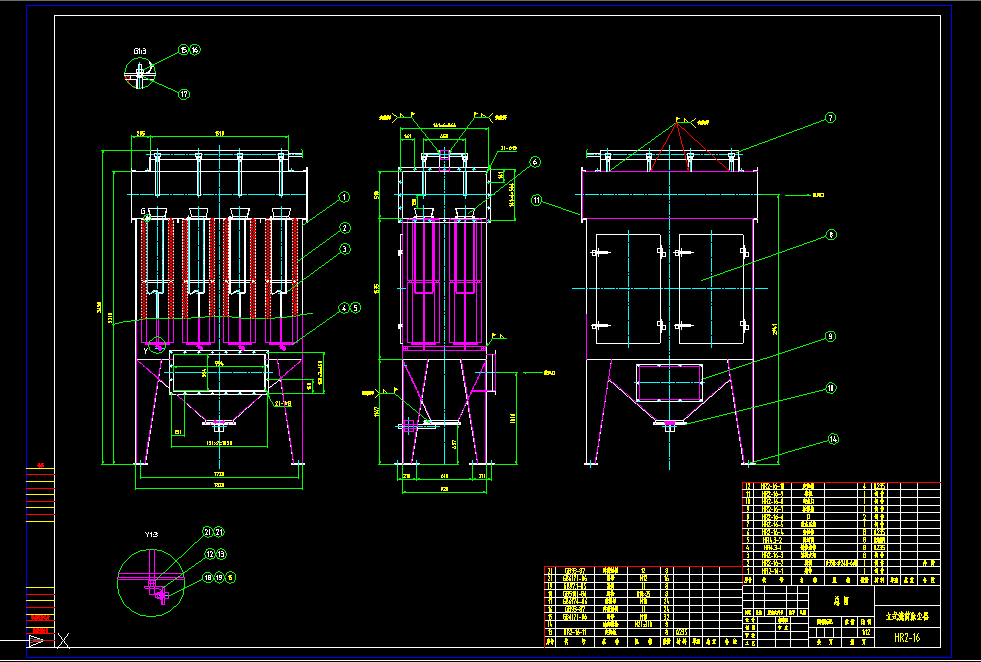Select the right access door panel

(711, 289)
